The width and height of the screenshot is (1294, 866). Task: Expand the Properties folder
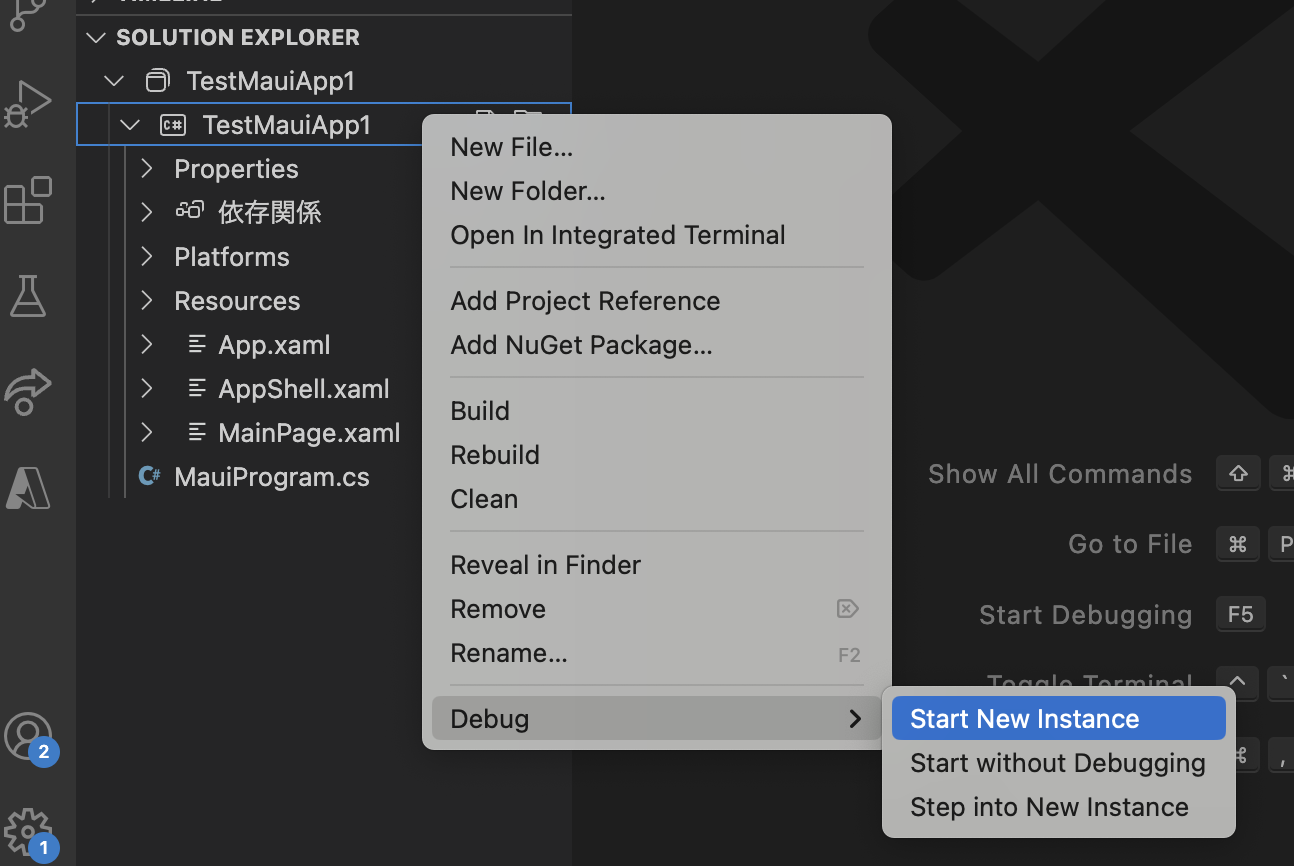(147, 169)
